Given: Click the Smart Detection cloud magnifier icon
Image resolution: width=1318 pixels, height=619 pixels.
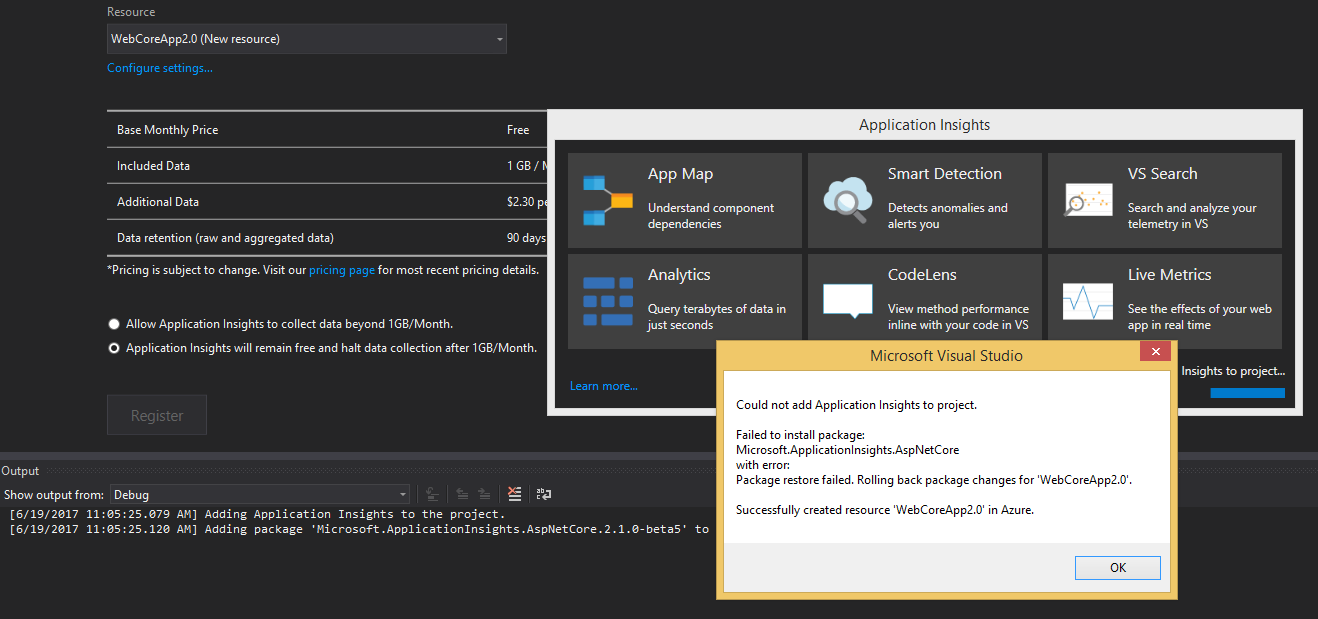Looking at the screenshot, I should point(848,199).
